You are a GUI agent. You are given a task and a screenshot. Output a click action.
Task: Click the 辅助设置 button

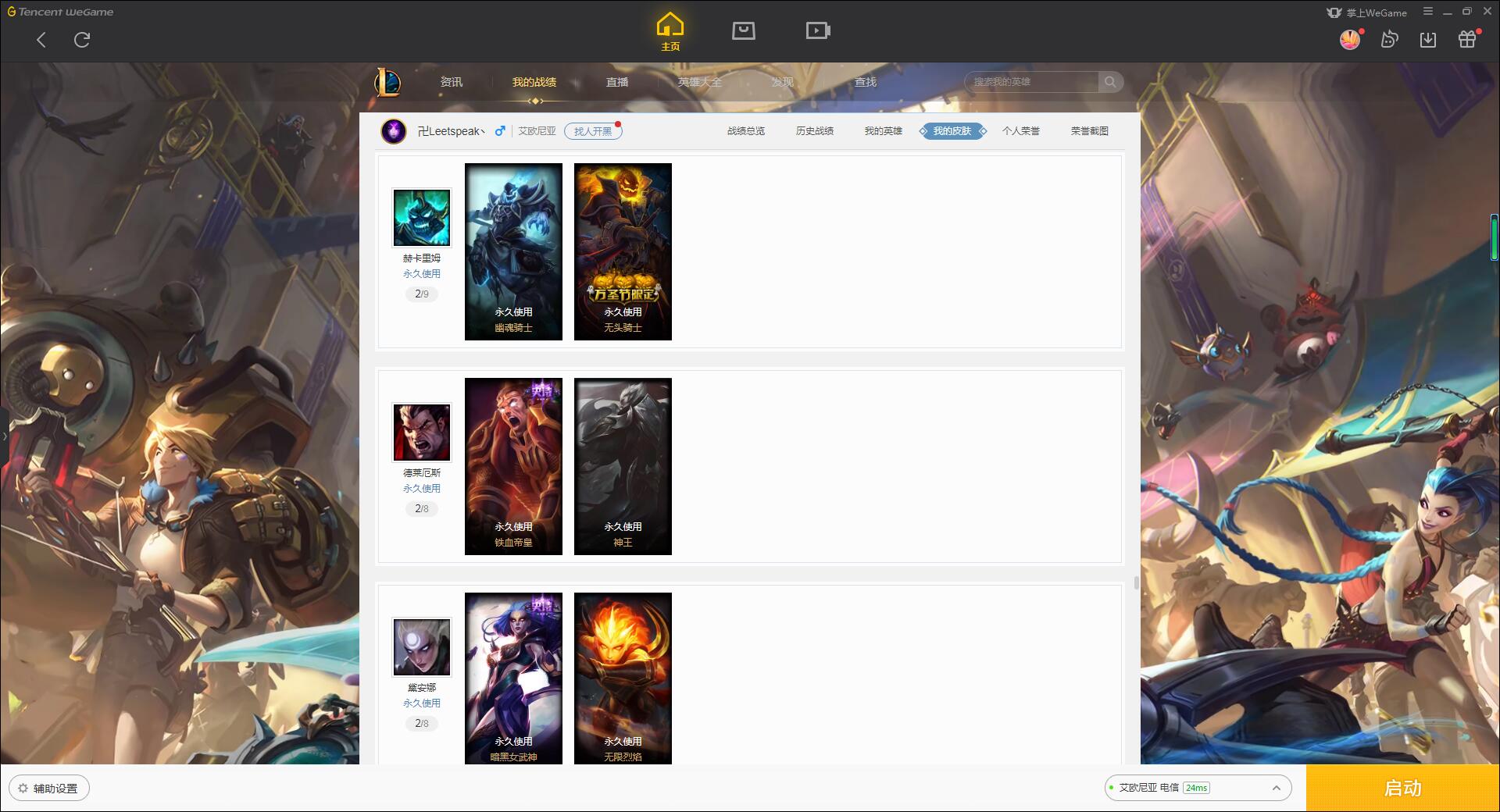tap(48, 789)
